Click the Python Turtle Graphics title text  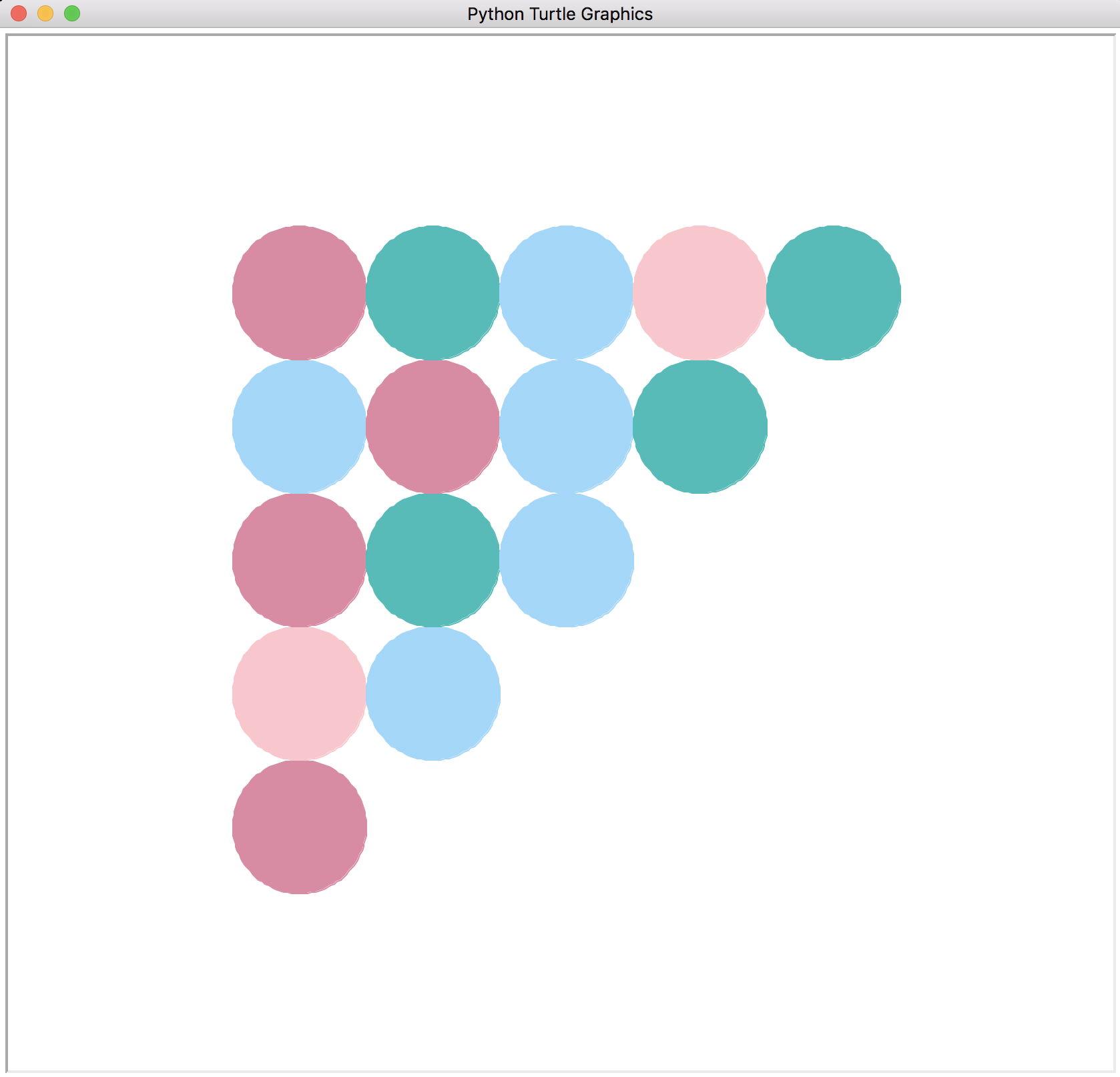click(x=560, y=14)
